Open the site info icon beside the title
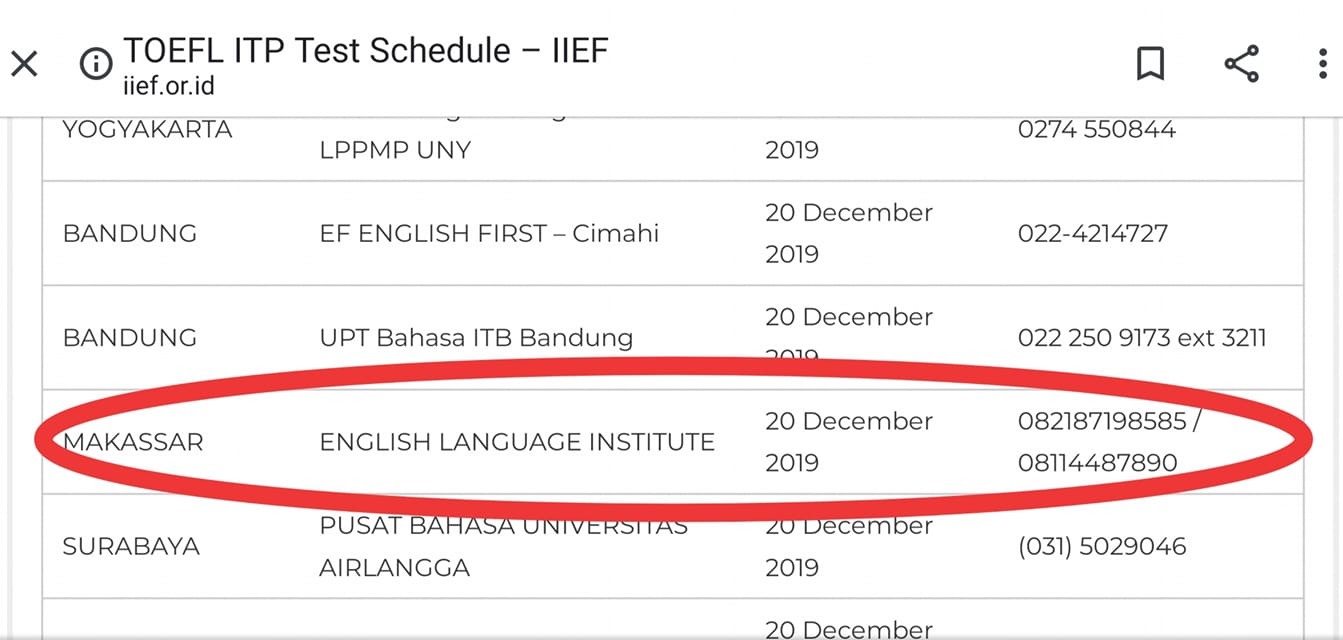Screen dimensions: 1343x640 click(96, 65)
